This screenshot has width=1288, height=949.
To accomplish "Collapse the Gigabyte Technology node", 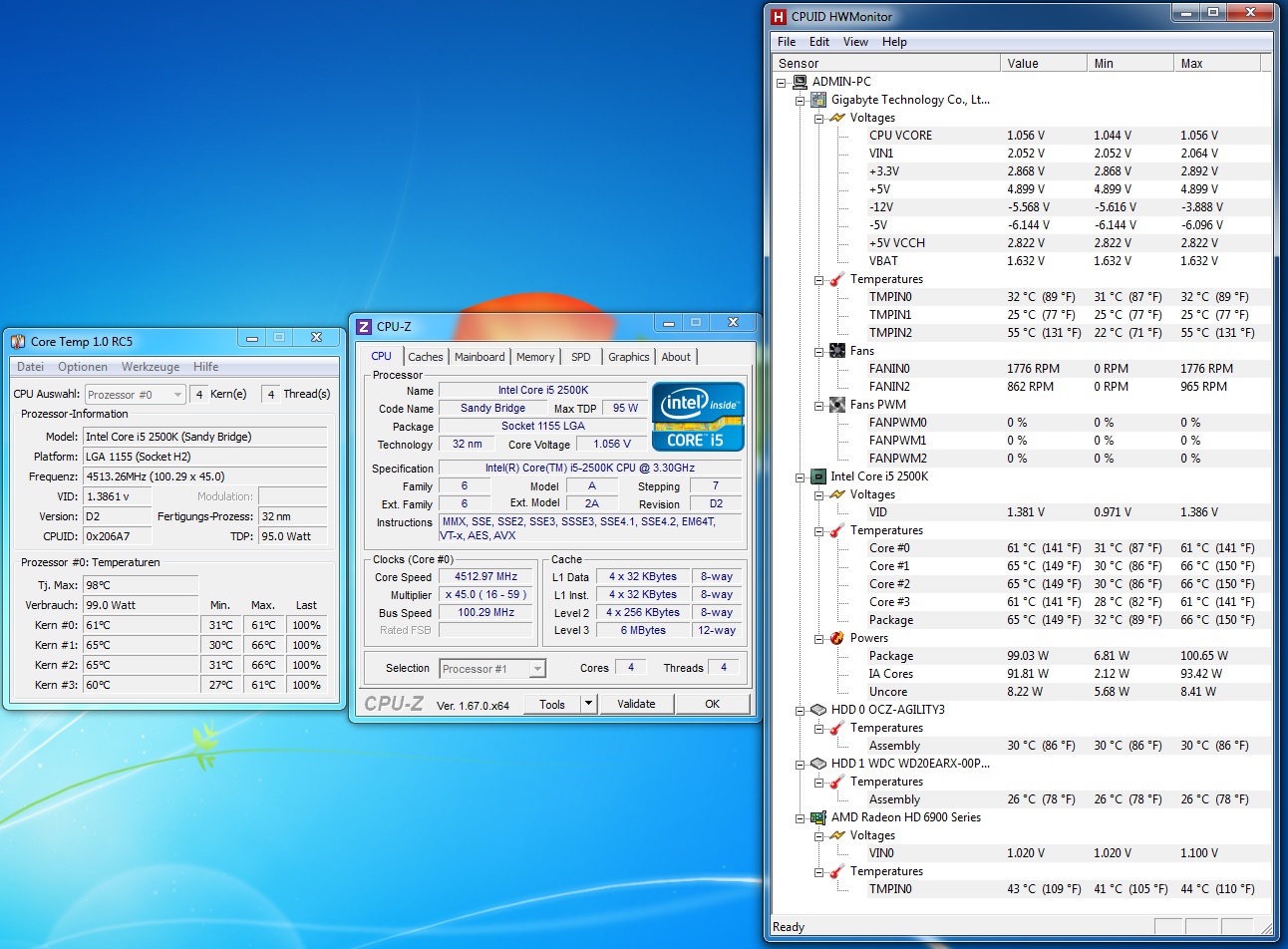I will coord(800,100).
